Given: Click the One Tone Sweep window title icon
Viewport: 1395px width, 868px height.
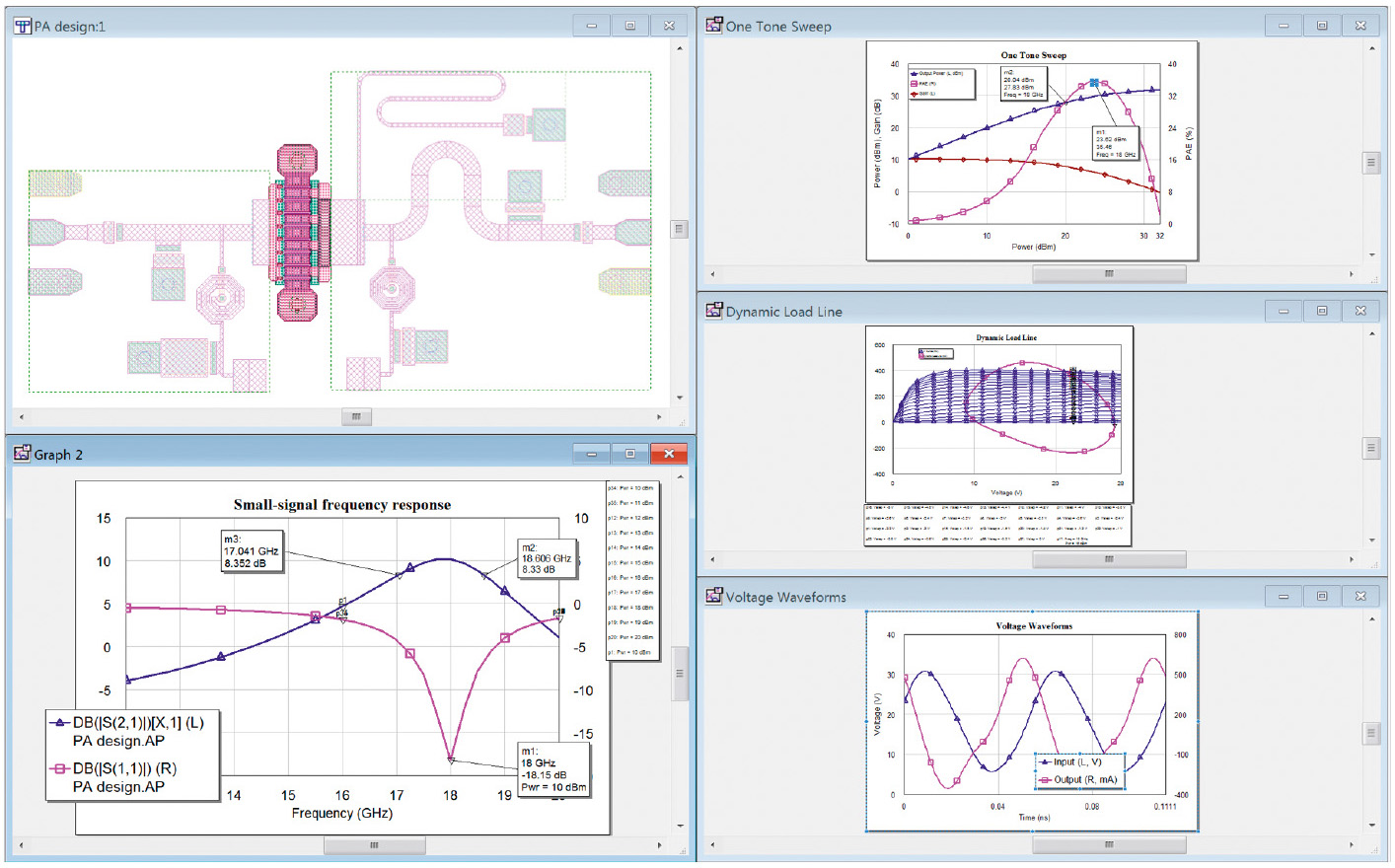Looking at the screenshot, I should [714, 26].
